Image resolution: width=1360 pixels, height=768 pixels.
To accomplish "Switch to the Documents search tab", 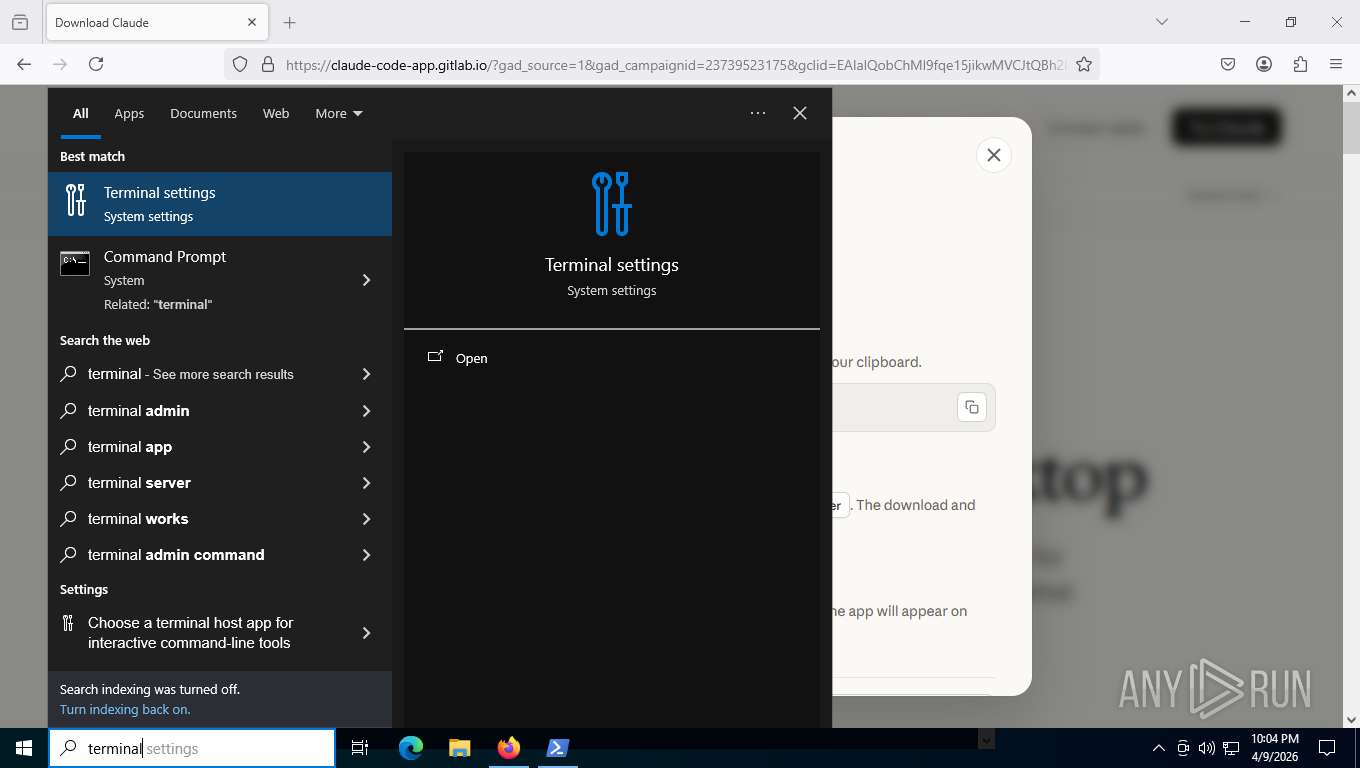I will coord(203,113).
